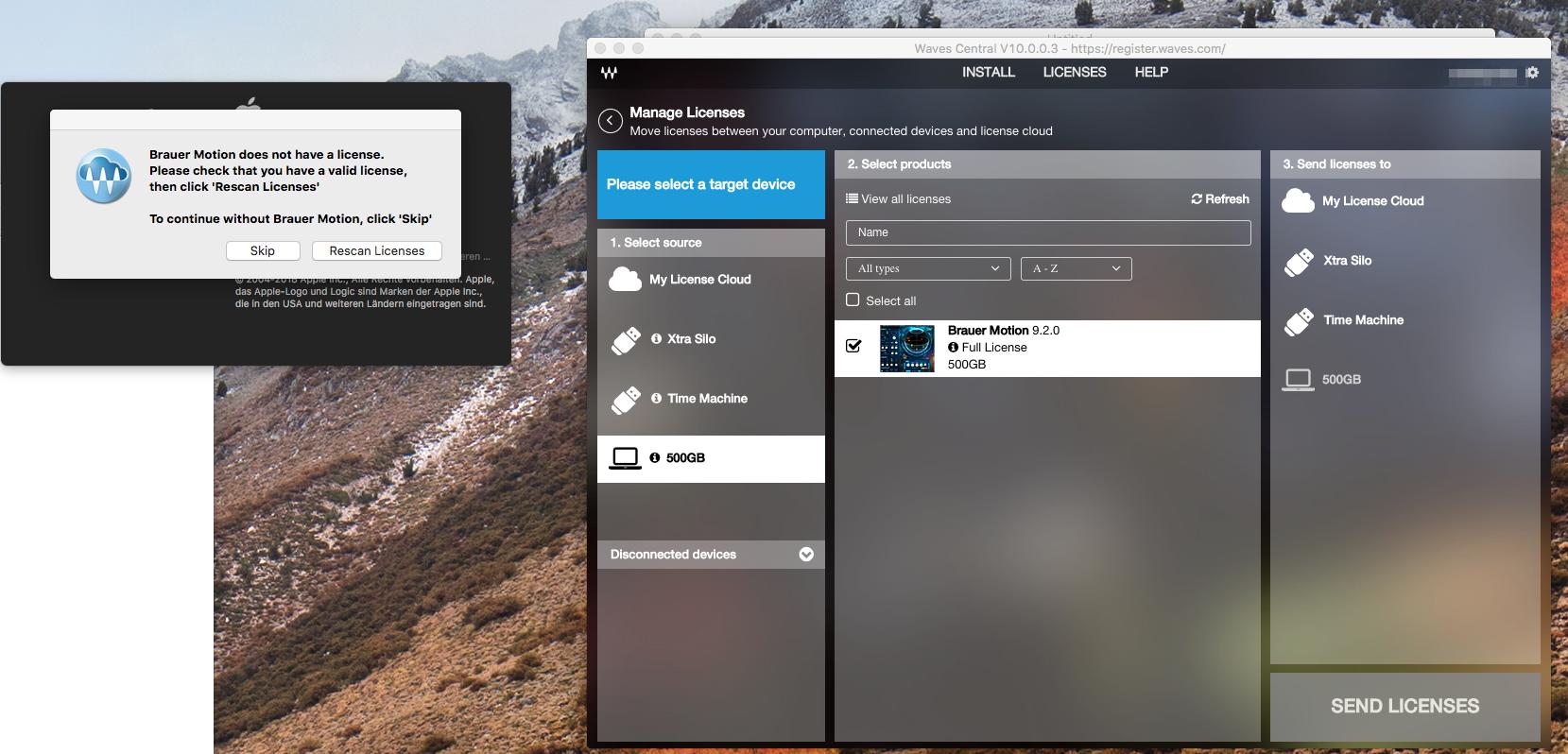Expand the Disconnected devices section
This screenshot has height=754, width=1568.
pyautogui.click(x=806, y=555)
